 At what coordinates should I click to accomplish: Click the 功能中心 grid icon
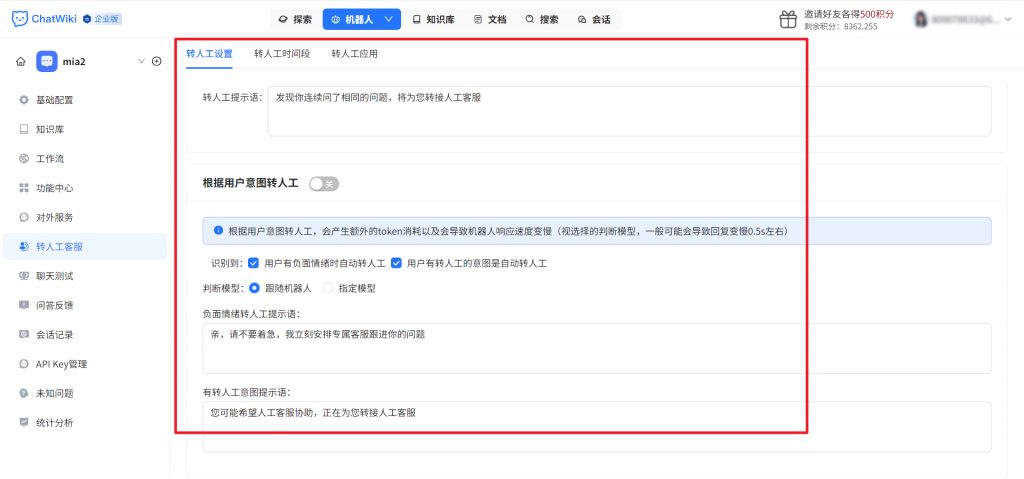point(24,188)
